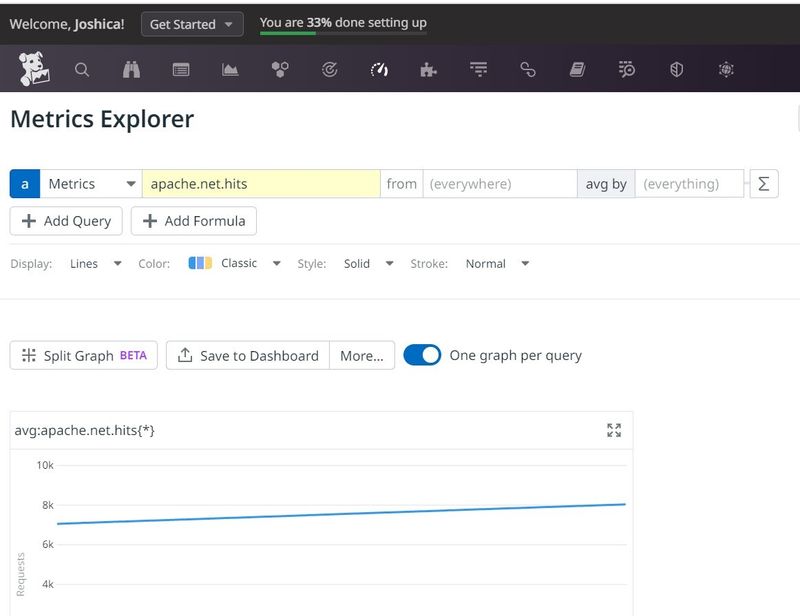800x616 pixels.
Task: Click the green setup progress bar
Action: coord(288,34)
